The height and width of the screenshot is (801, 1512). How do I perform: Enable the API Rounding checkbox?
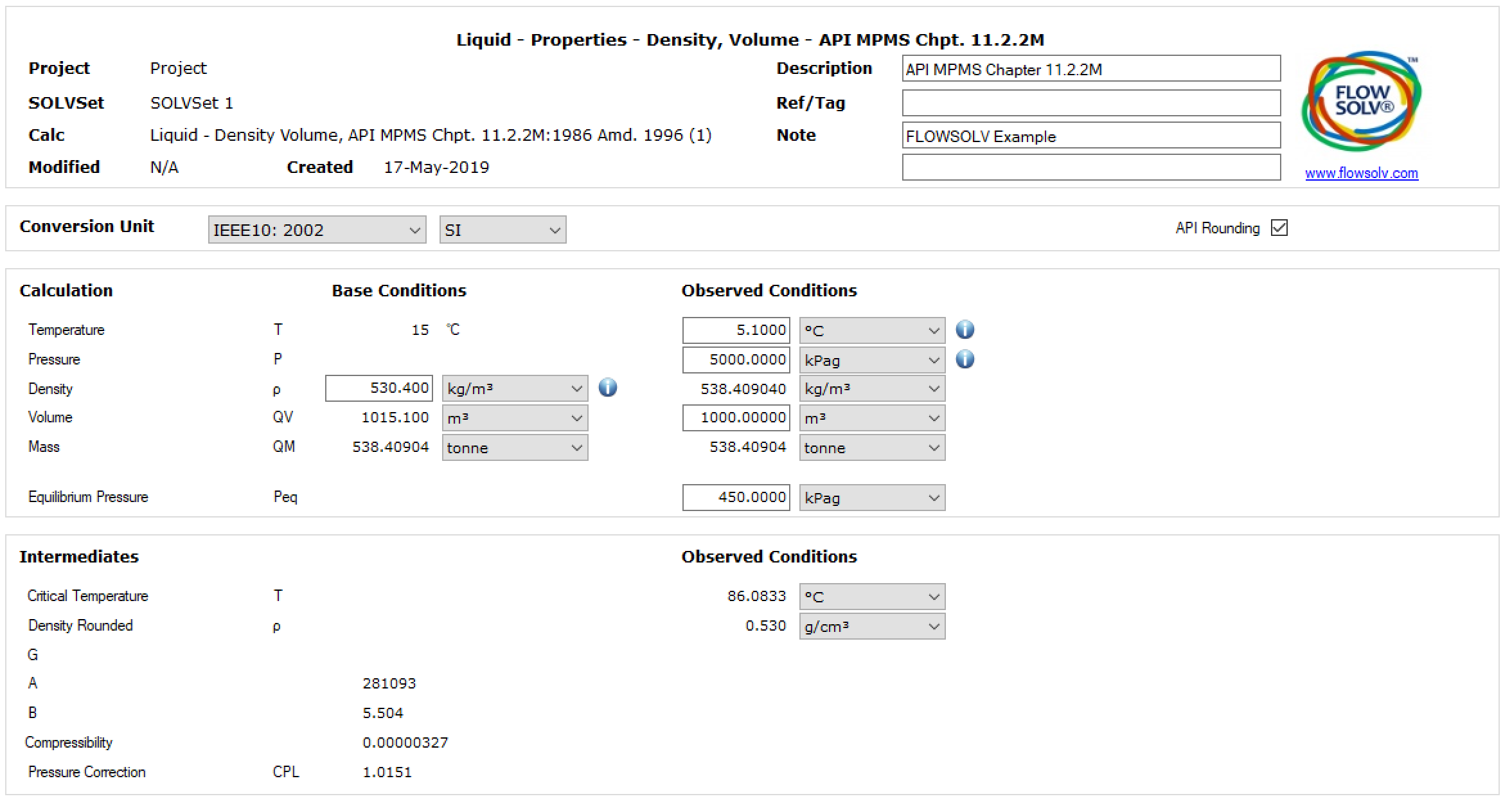[1280, 228]
